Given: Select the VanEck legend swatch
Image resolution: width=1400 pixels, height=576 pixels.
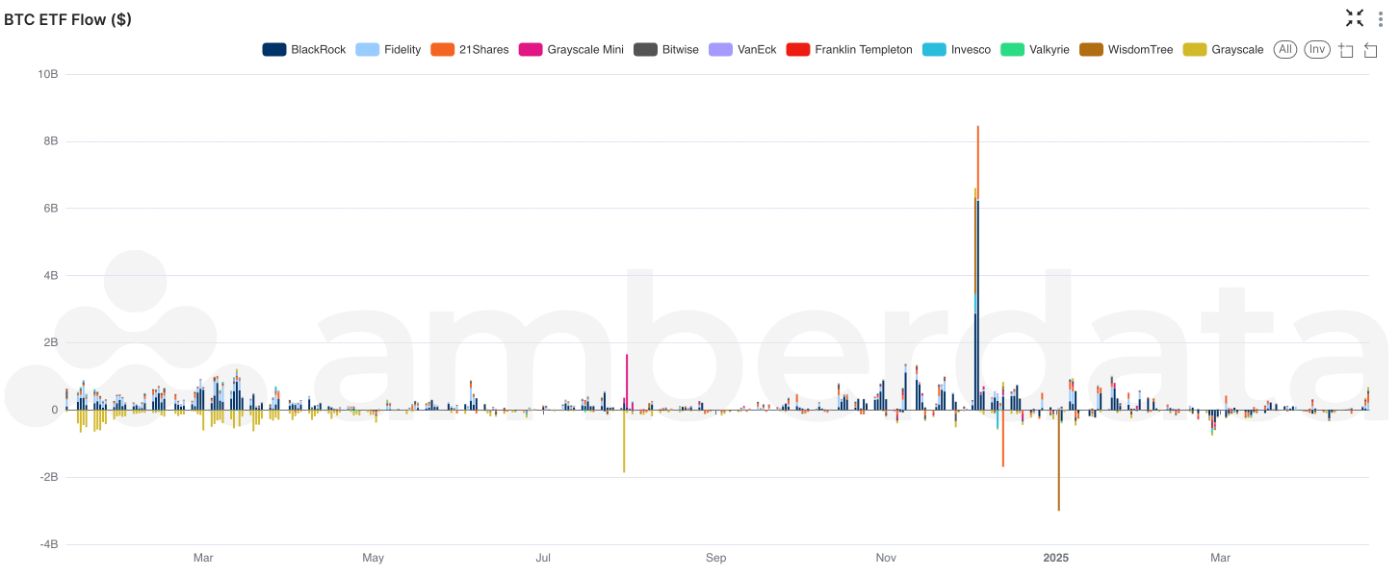Looking at the screenshot, I should click(718, 48).
